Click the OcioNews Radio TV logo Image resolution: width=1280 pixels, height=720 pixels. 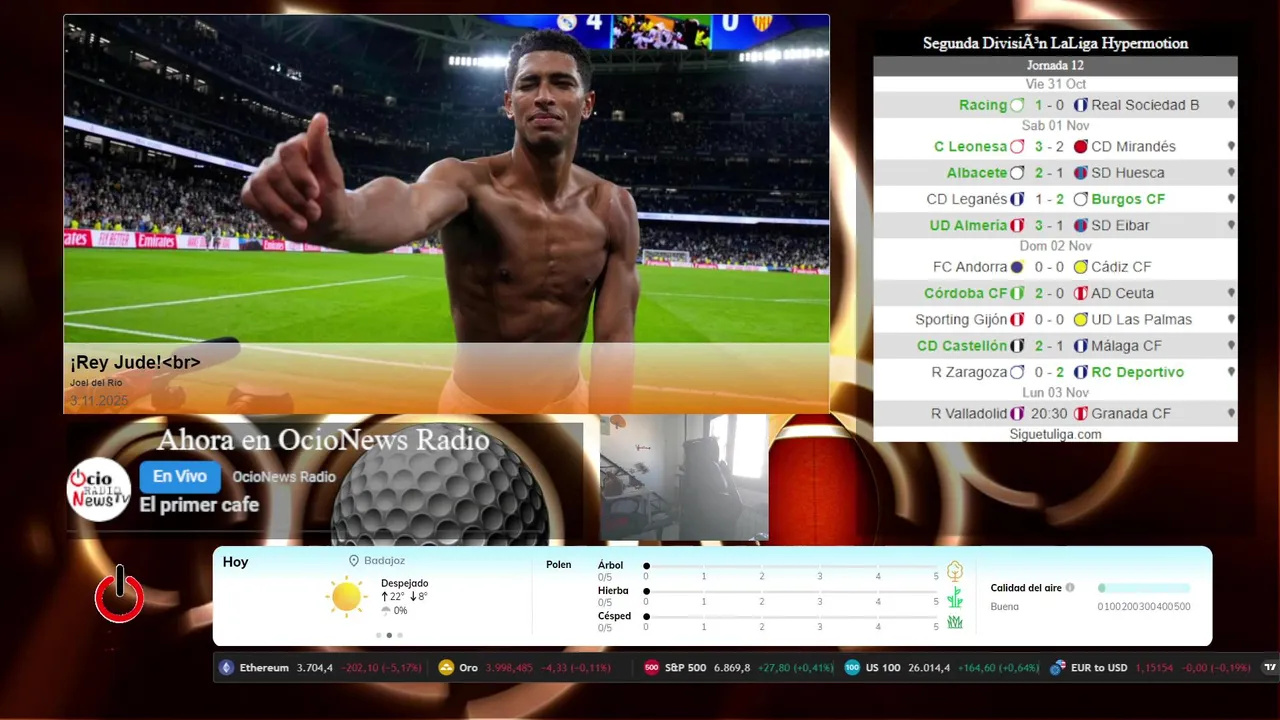click(x=99, y=489)
